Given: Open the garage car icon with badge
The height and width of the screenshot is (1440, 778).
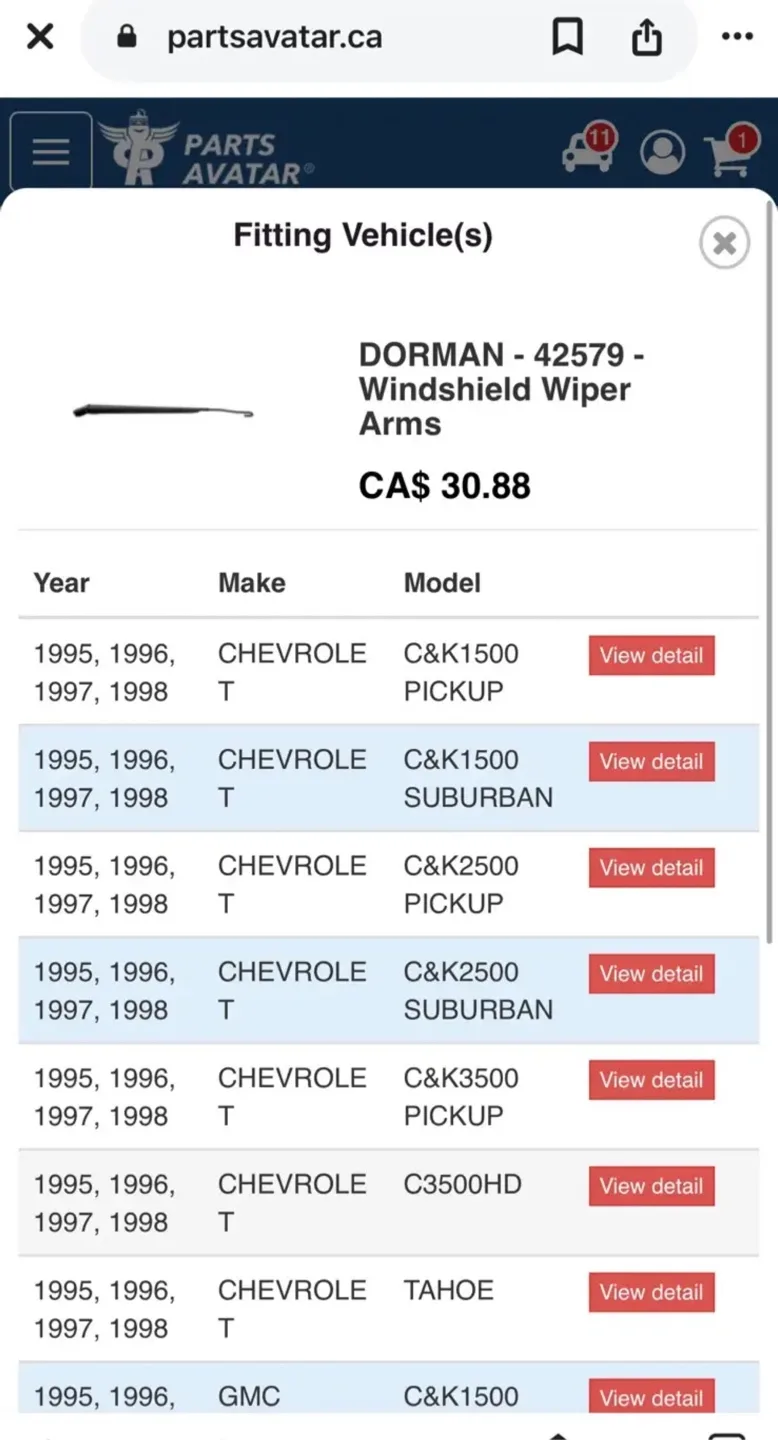Looking at the screenshot, I should pos(589,150).
